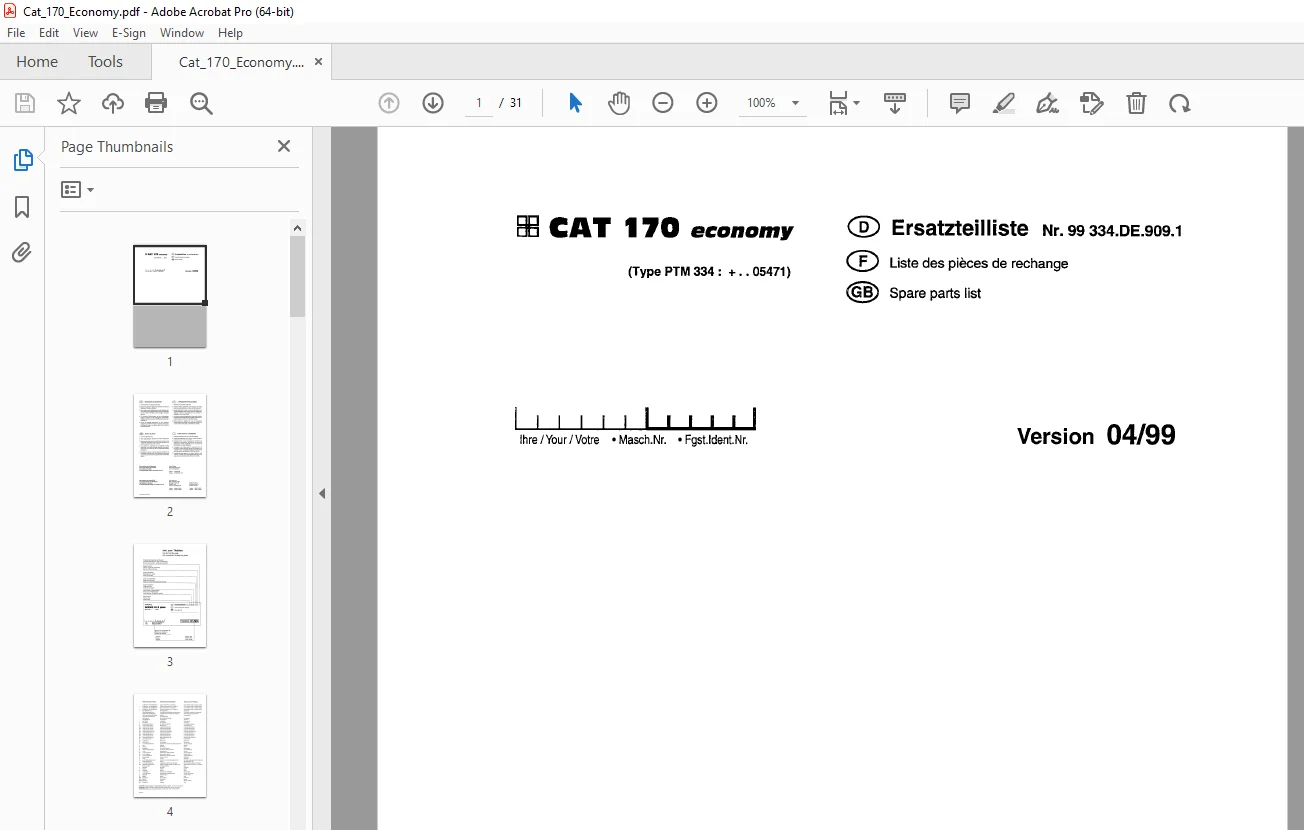The height and width of the screenshot is (830, 1304).
Task: Click the 'Fgst.Ident.Nr.' label text
Action: pyautogui.click(x=716, y=440)
